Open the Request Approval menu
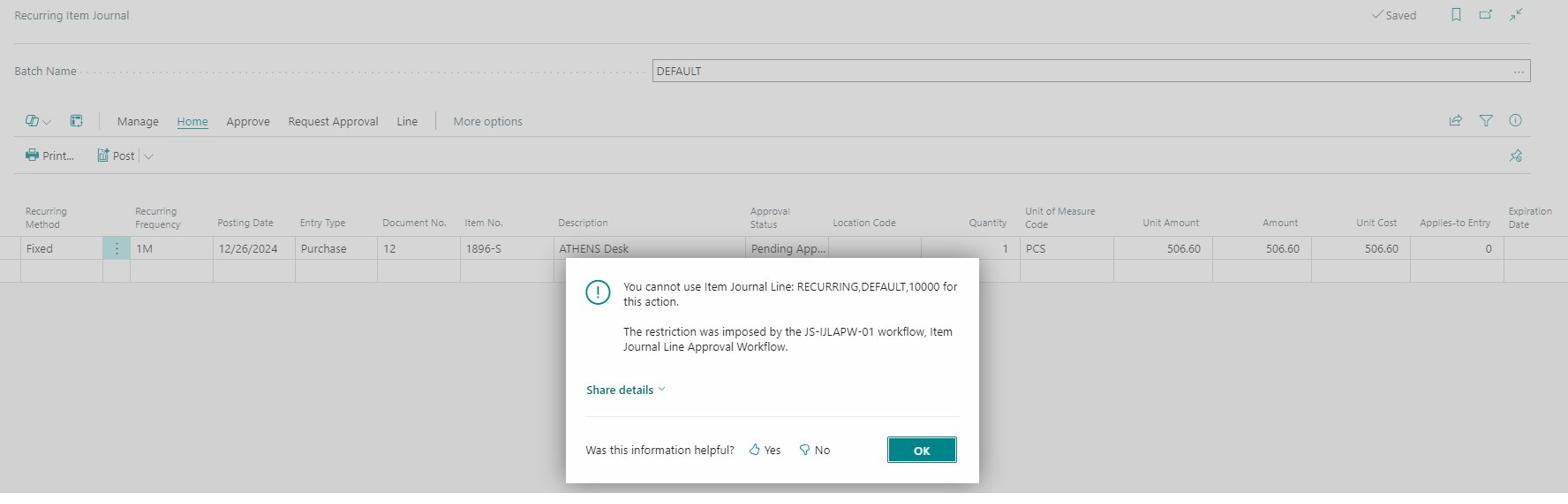 coord(333,122)
